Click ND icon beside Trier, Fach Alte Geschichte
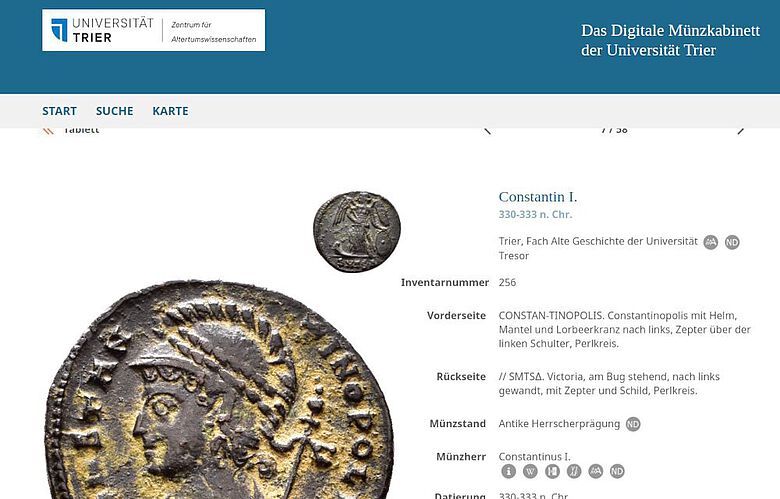Image resolution: width=780 pixels, height=499 pixels. pos(732,242)
